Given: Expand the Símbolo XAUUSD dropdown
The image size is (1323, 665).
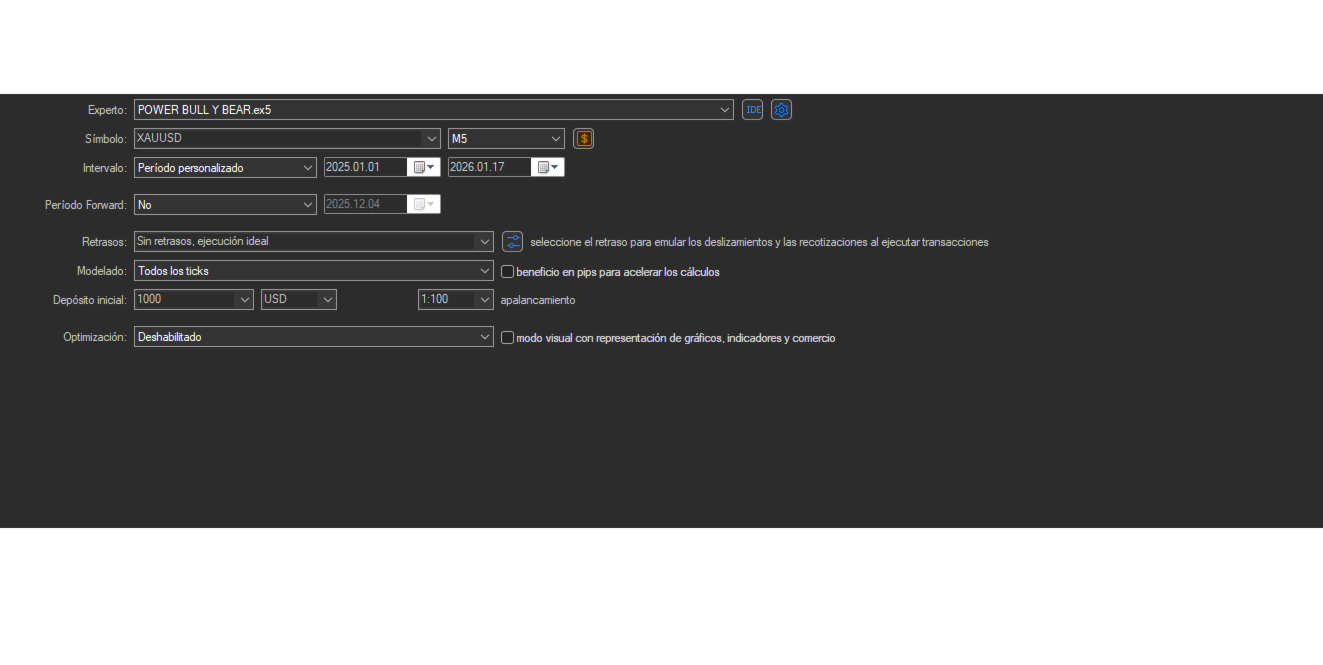Looking at the screenshot, I should pos(432,139).
